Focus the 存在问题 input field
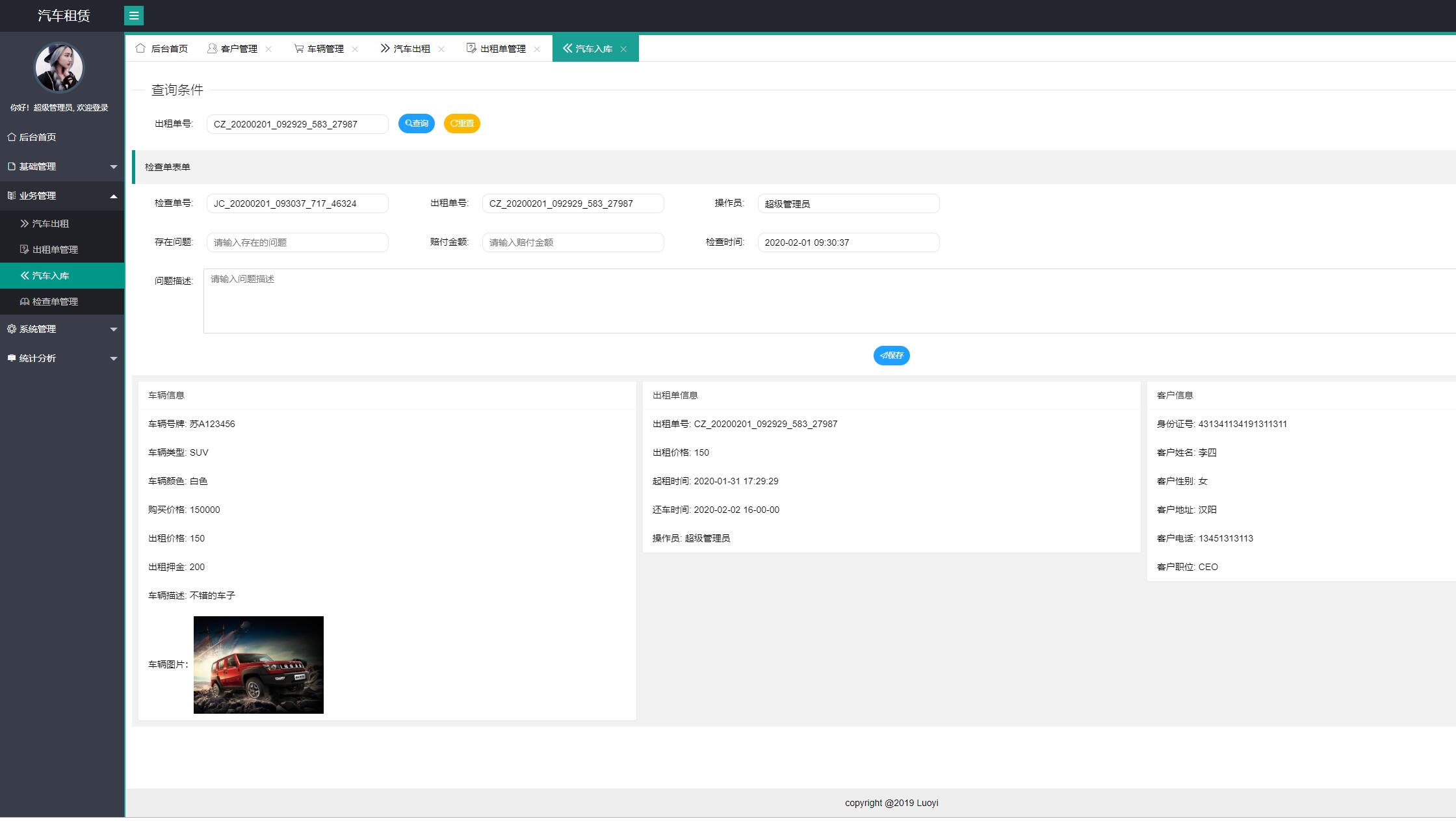The width and height of the screenshot is (1456, 821). click(x=297, y=242)
